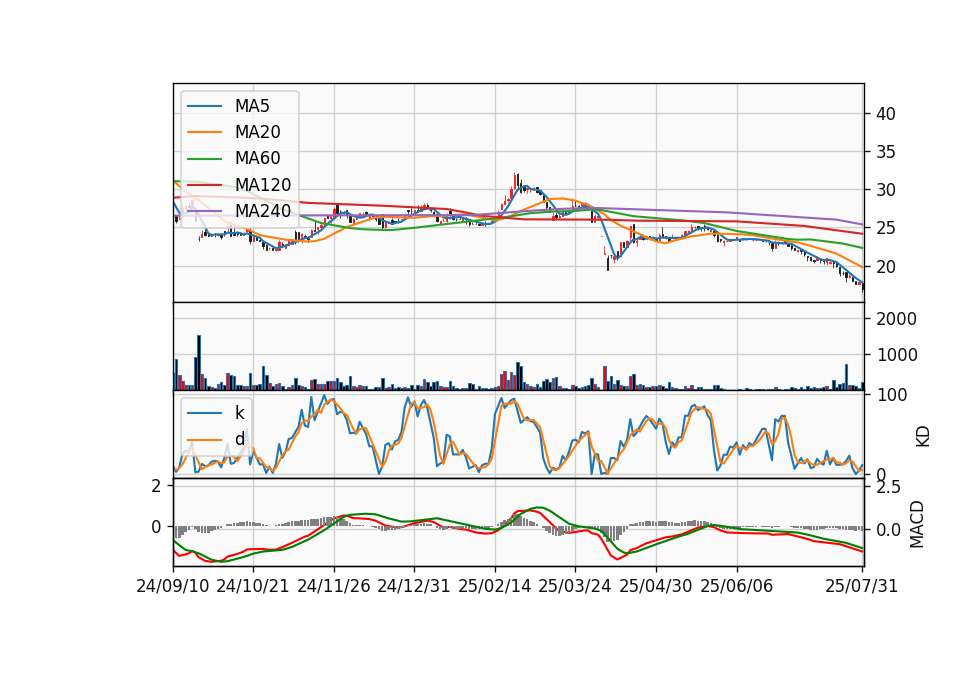
Task: Click the MA60 legend label
Action: click(x=257, y=159)
